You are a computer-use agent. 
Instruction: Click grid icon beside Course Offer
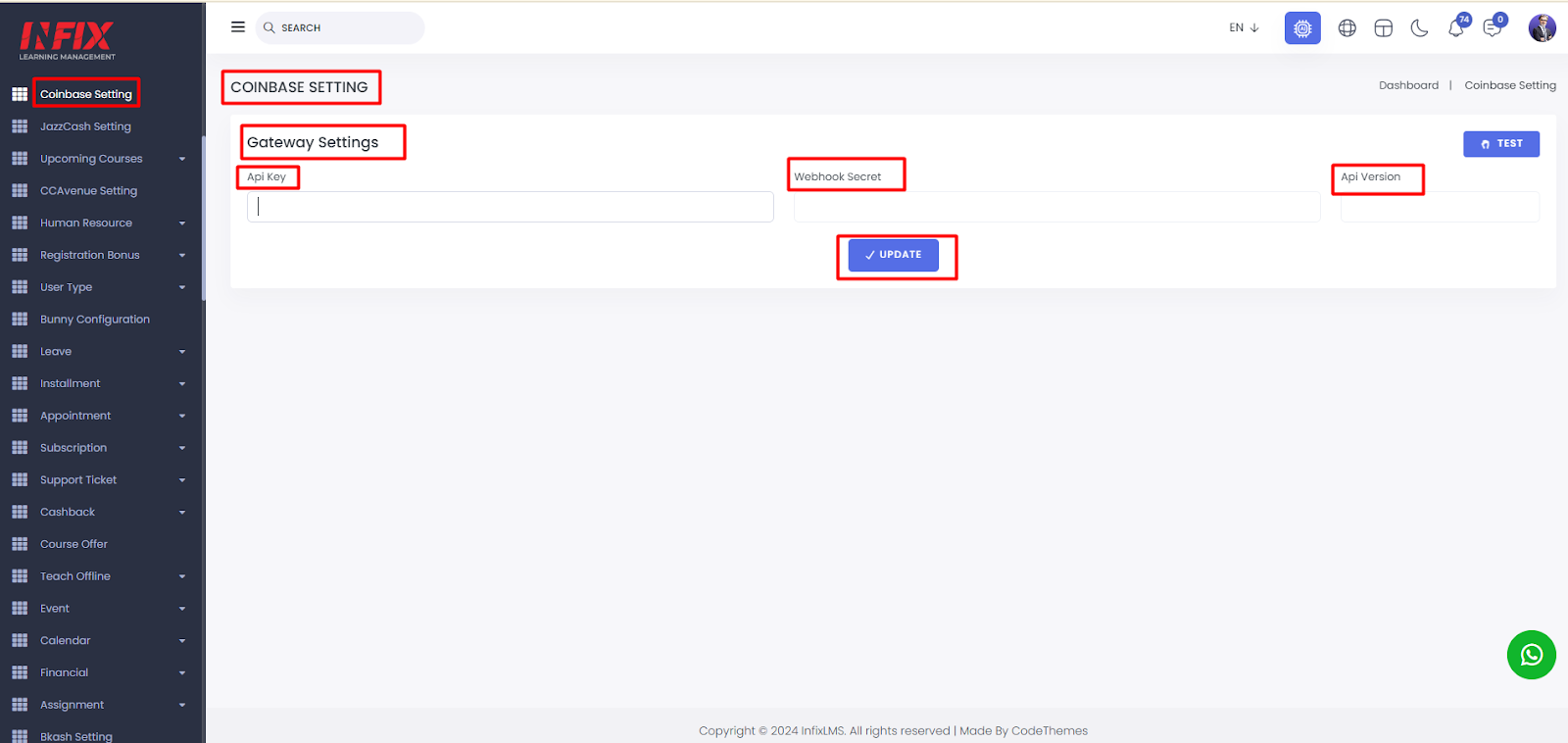tap(20, 544)
